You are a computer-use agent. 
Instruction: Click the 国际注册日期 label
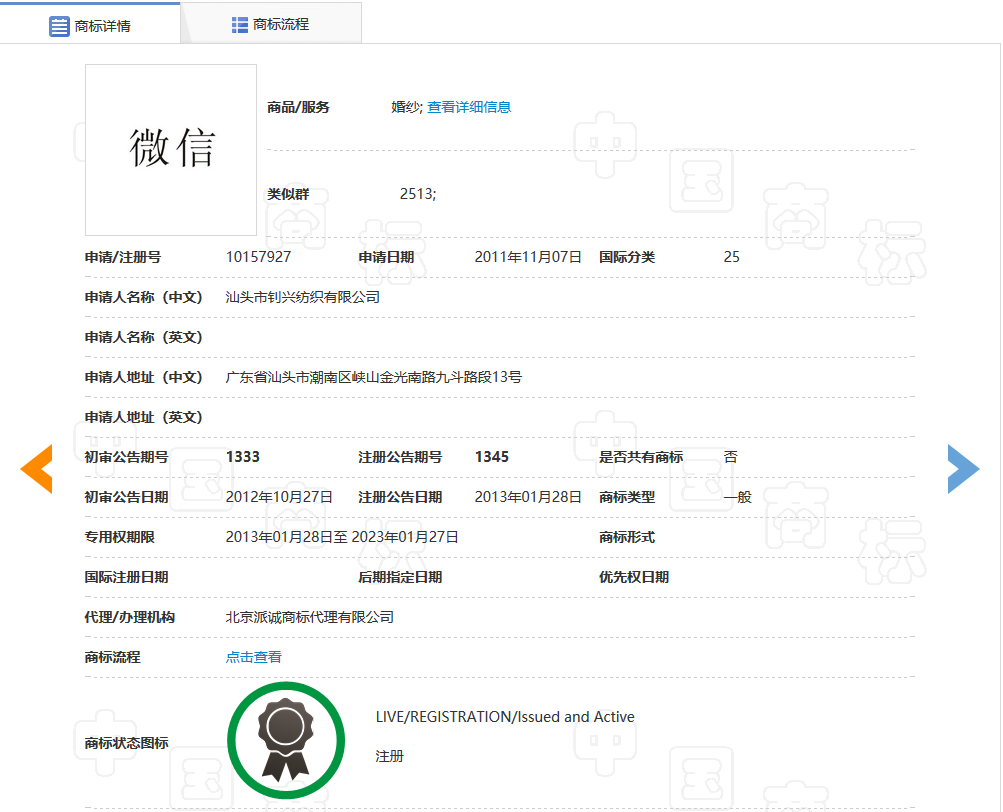(x=127, y=577)
